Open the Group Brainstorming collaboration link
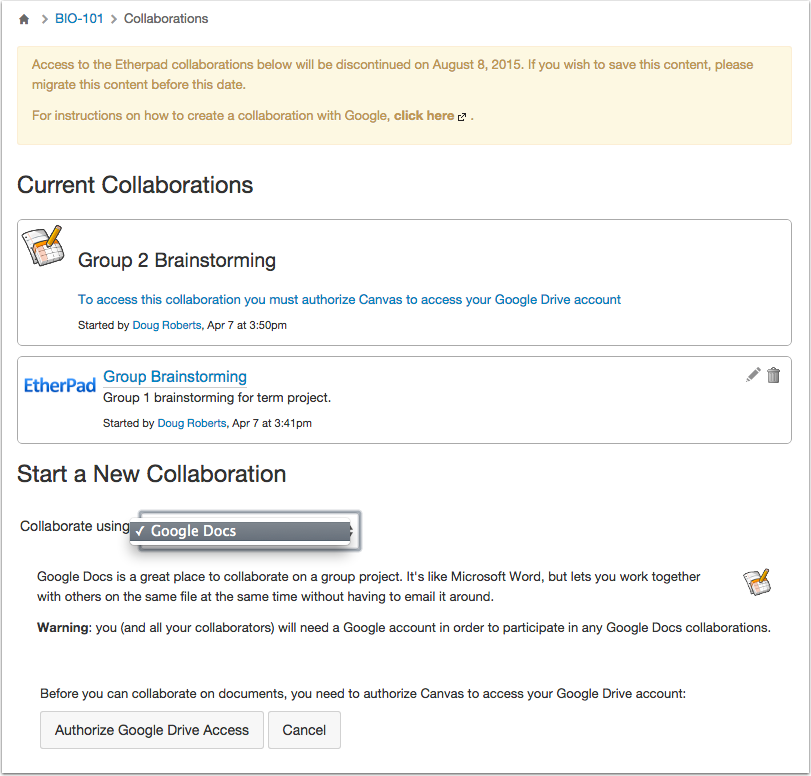This screenshot has width=811, height=776. [175, 377]
